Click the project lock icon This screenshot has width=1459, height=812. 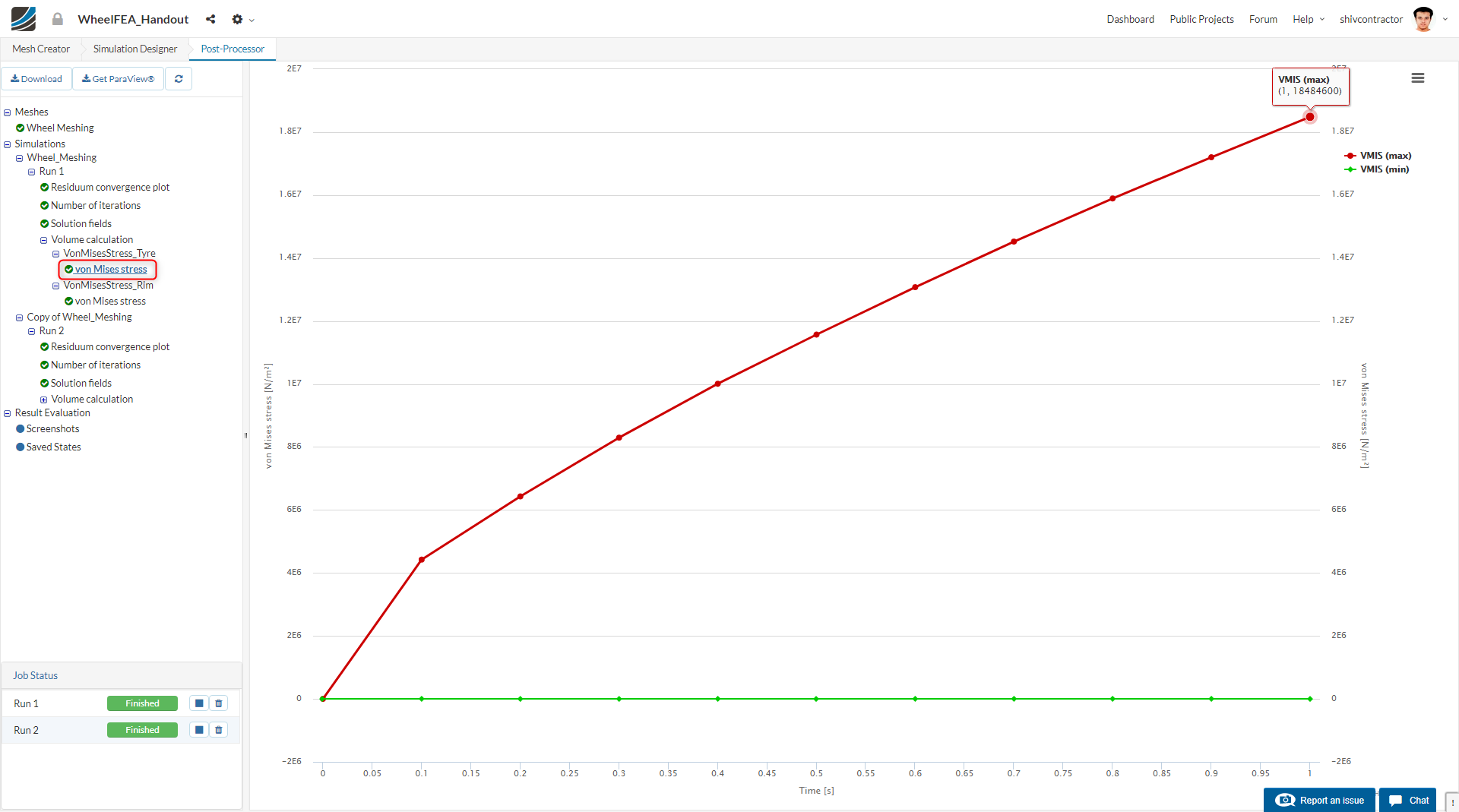coord(57,19)
